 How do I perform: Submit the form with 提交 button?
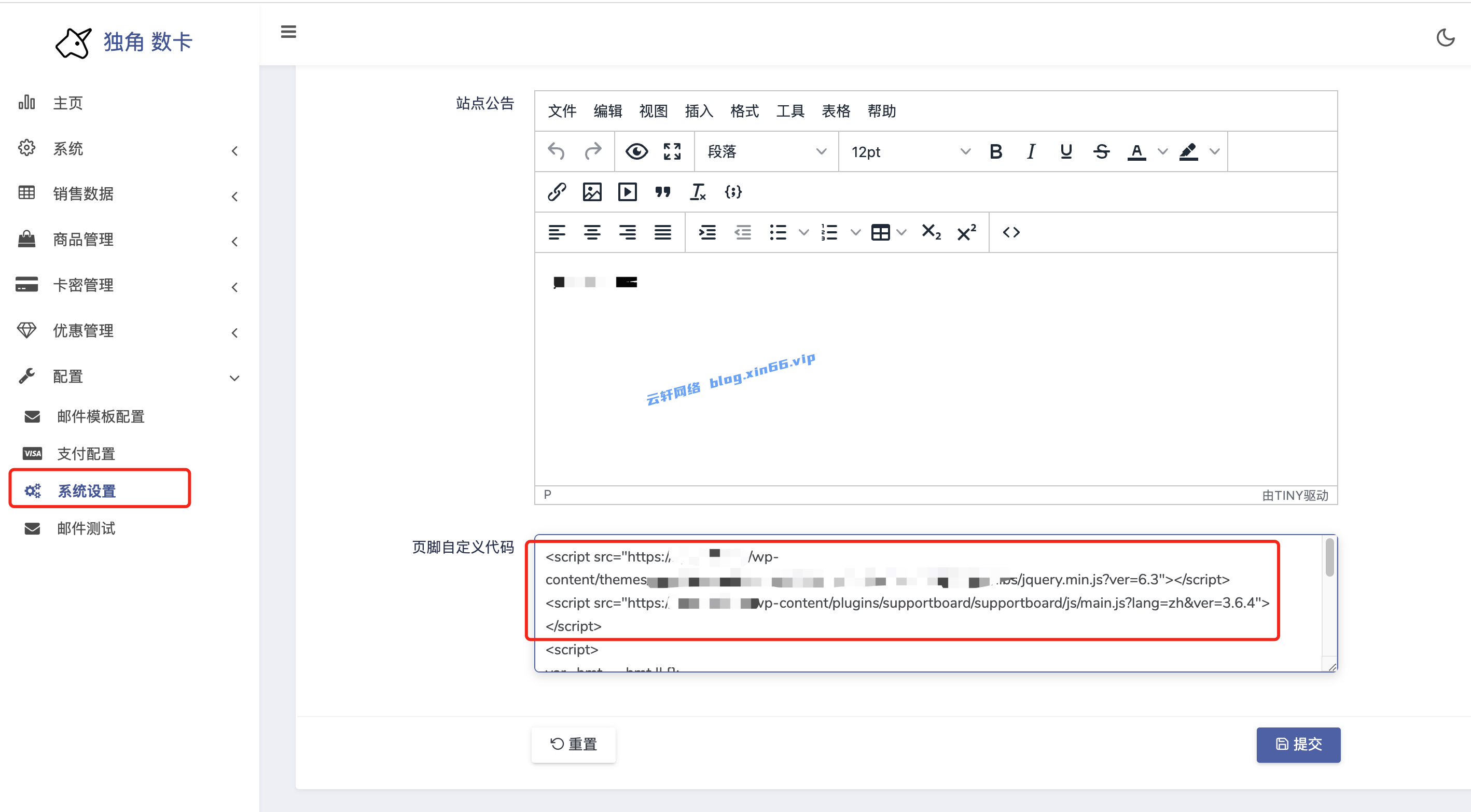point(1298,744)
